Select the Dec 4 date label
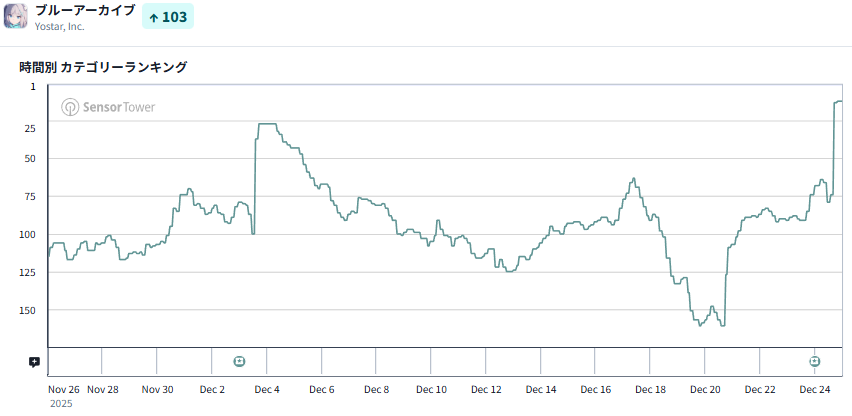852x416 pixels. 266,390
